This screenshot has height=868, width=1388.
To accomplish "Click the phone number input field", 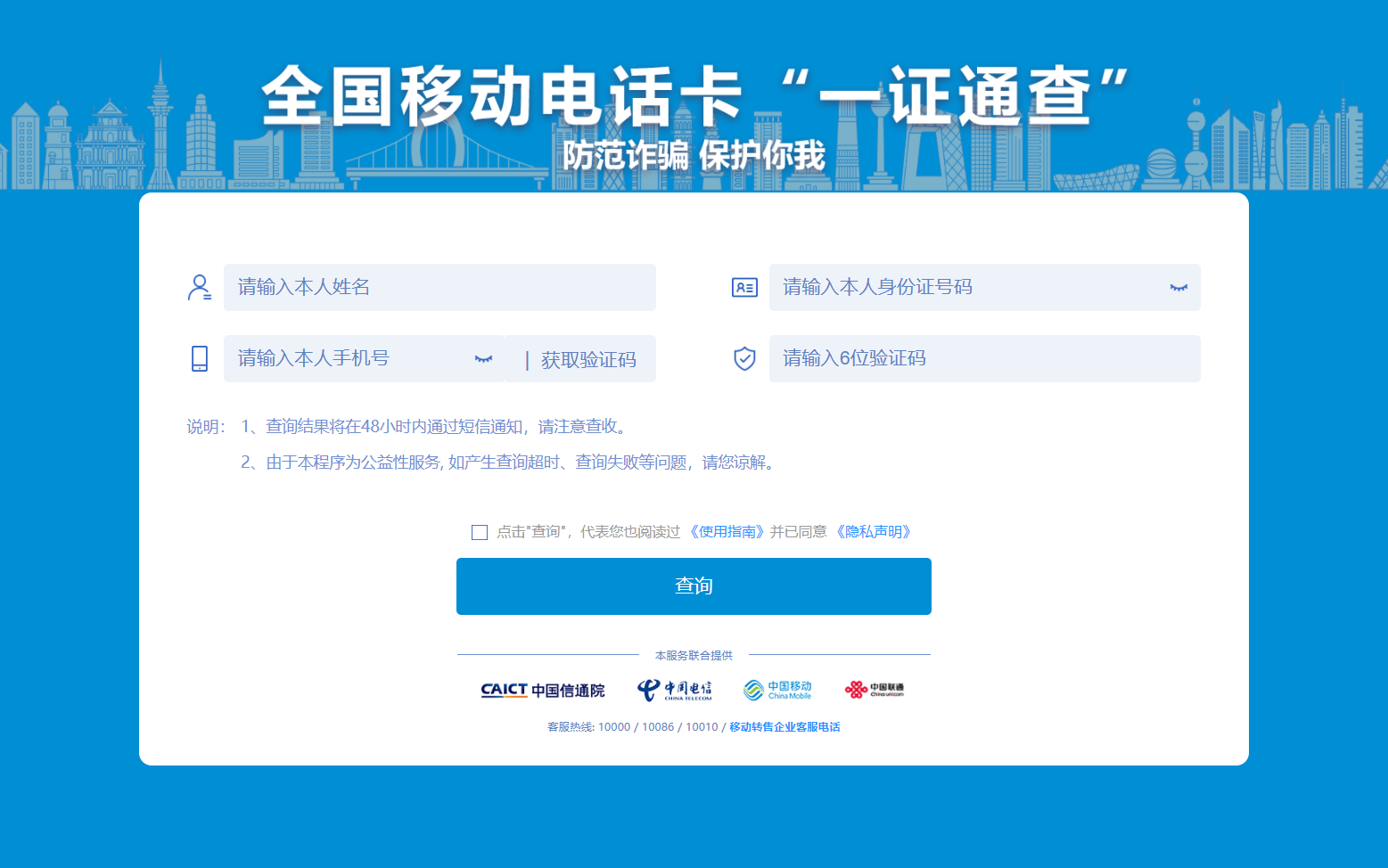I will coord(348,358).
